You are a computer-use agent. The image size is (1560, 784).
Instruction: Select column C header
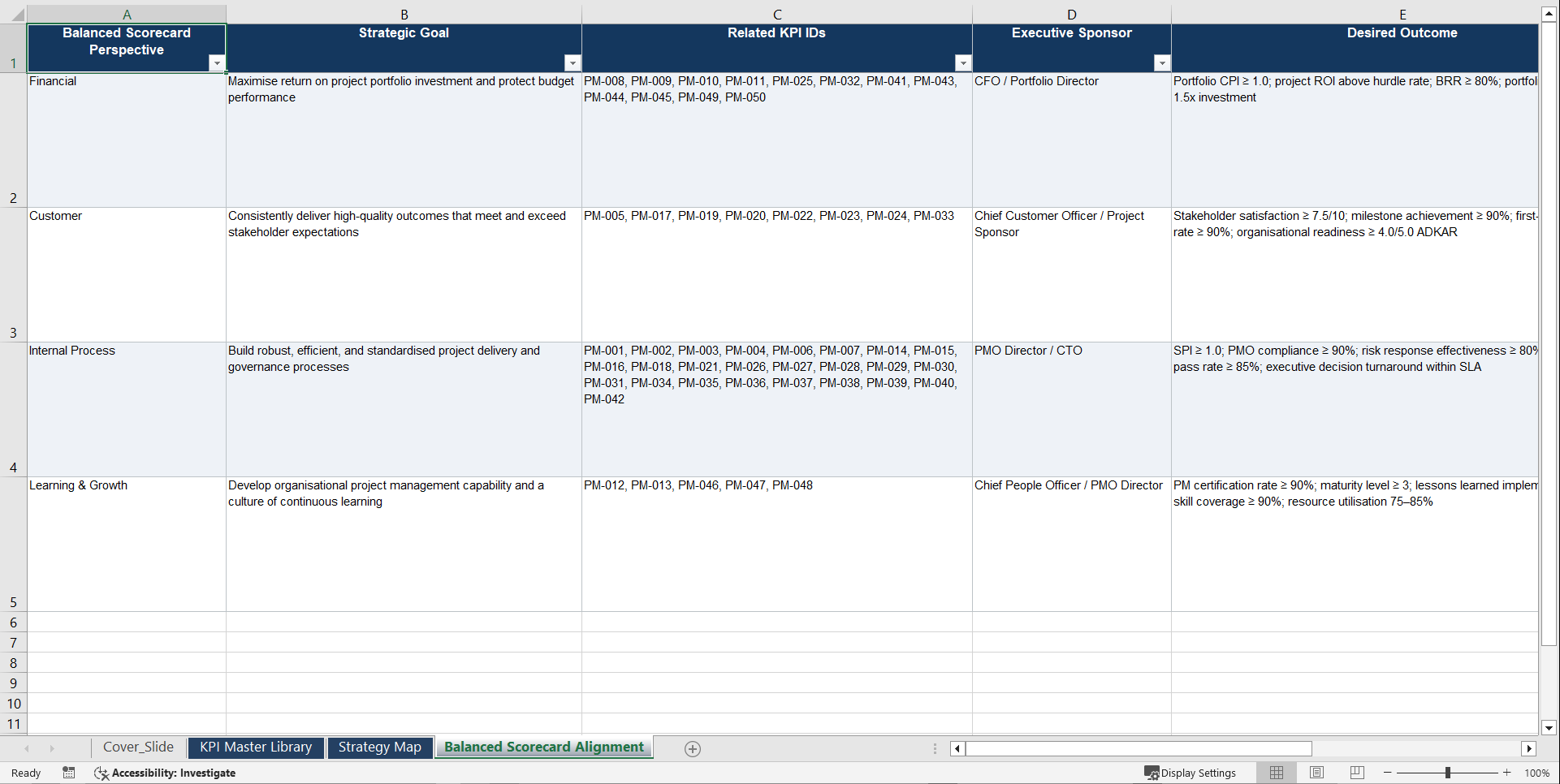777,15
